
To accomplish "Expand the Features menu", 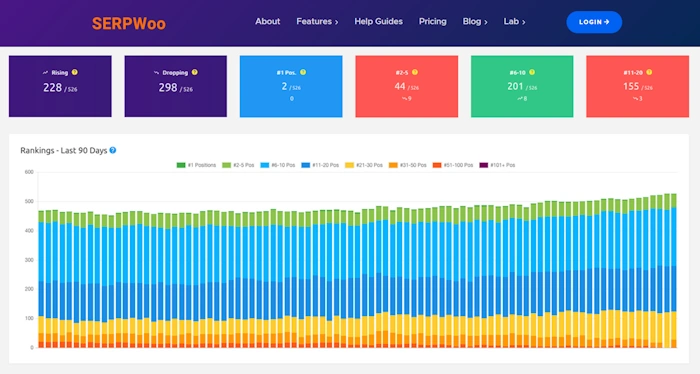I will click(317, 21).
